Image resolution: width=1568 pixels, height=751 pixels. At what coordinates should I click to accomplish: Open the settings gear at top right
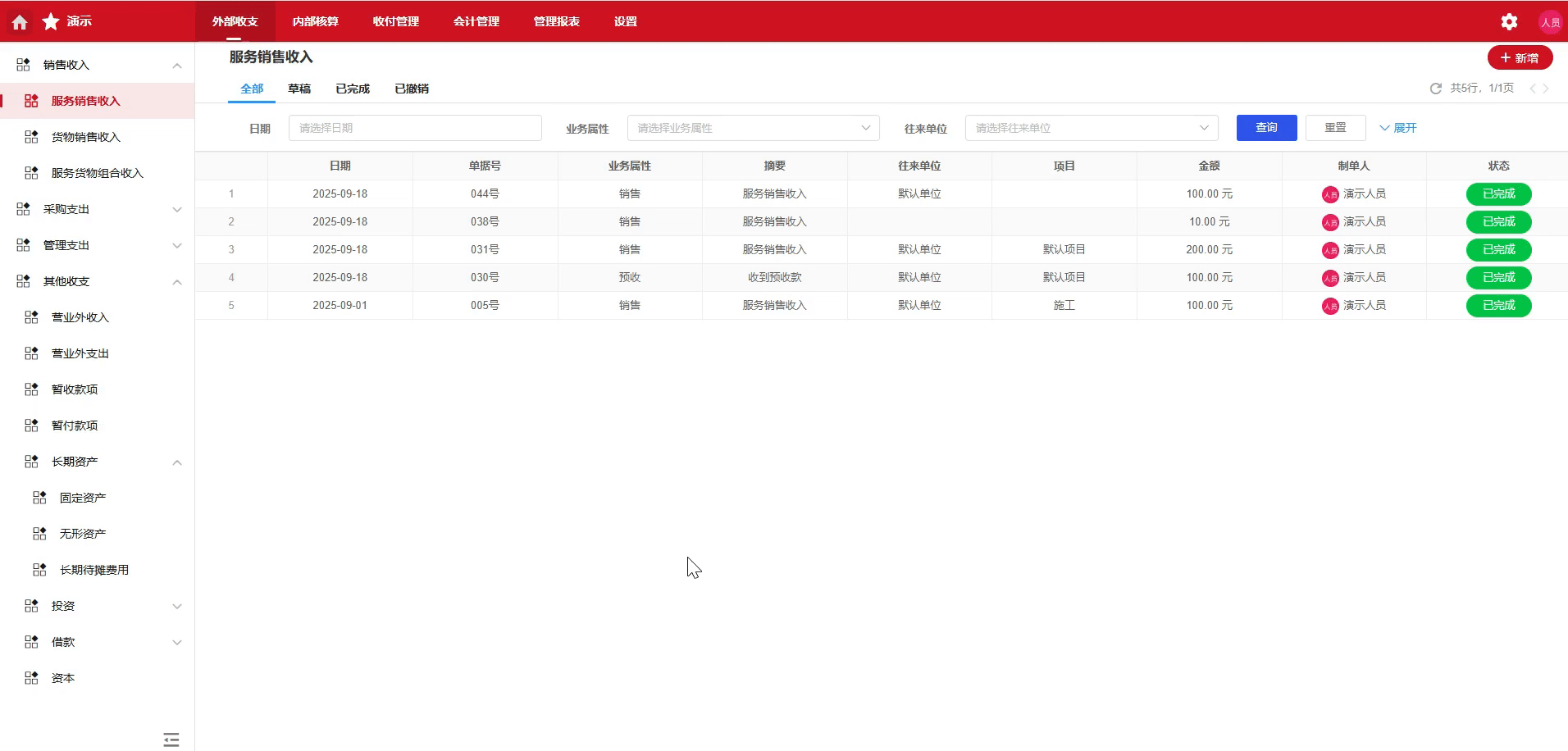coord(1509,21)
